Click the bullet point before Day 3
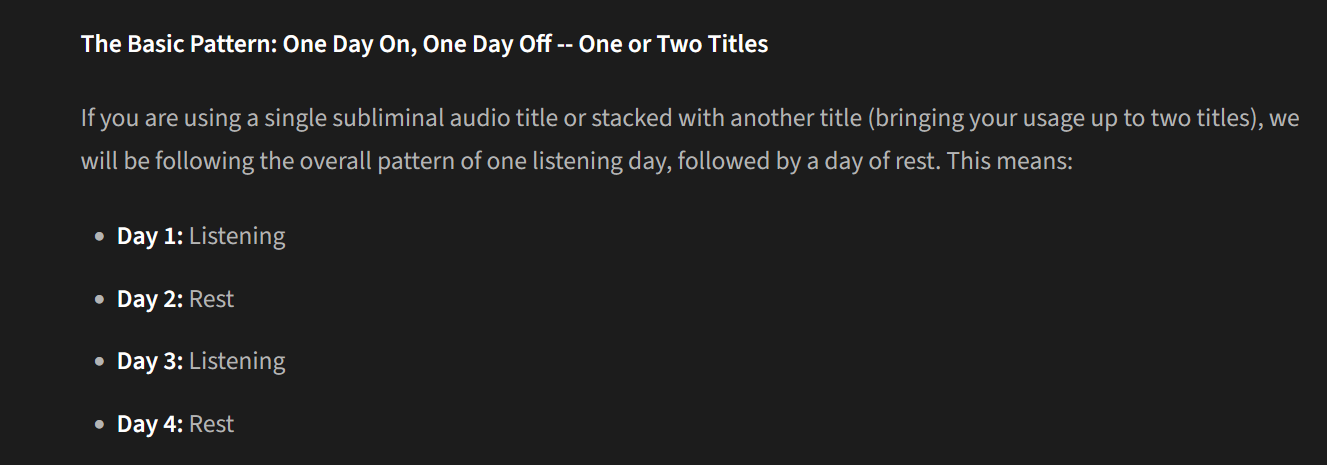 [98, 362]
